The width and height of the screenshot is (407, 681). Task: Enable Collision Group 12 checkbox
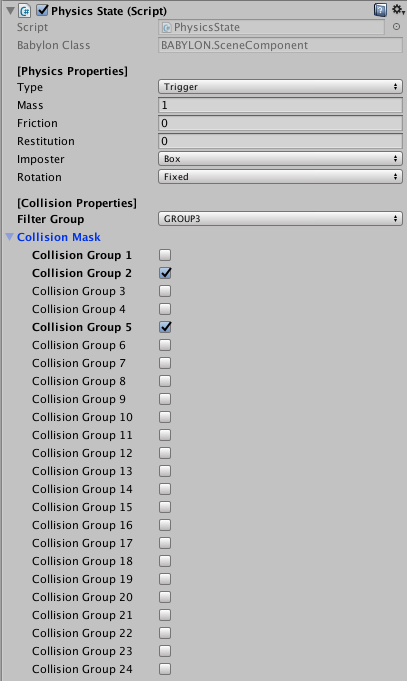coord(165,453)
